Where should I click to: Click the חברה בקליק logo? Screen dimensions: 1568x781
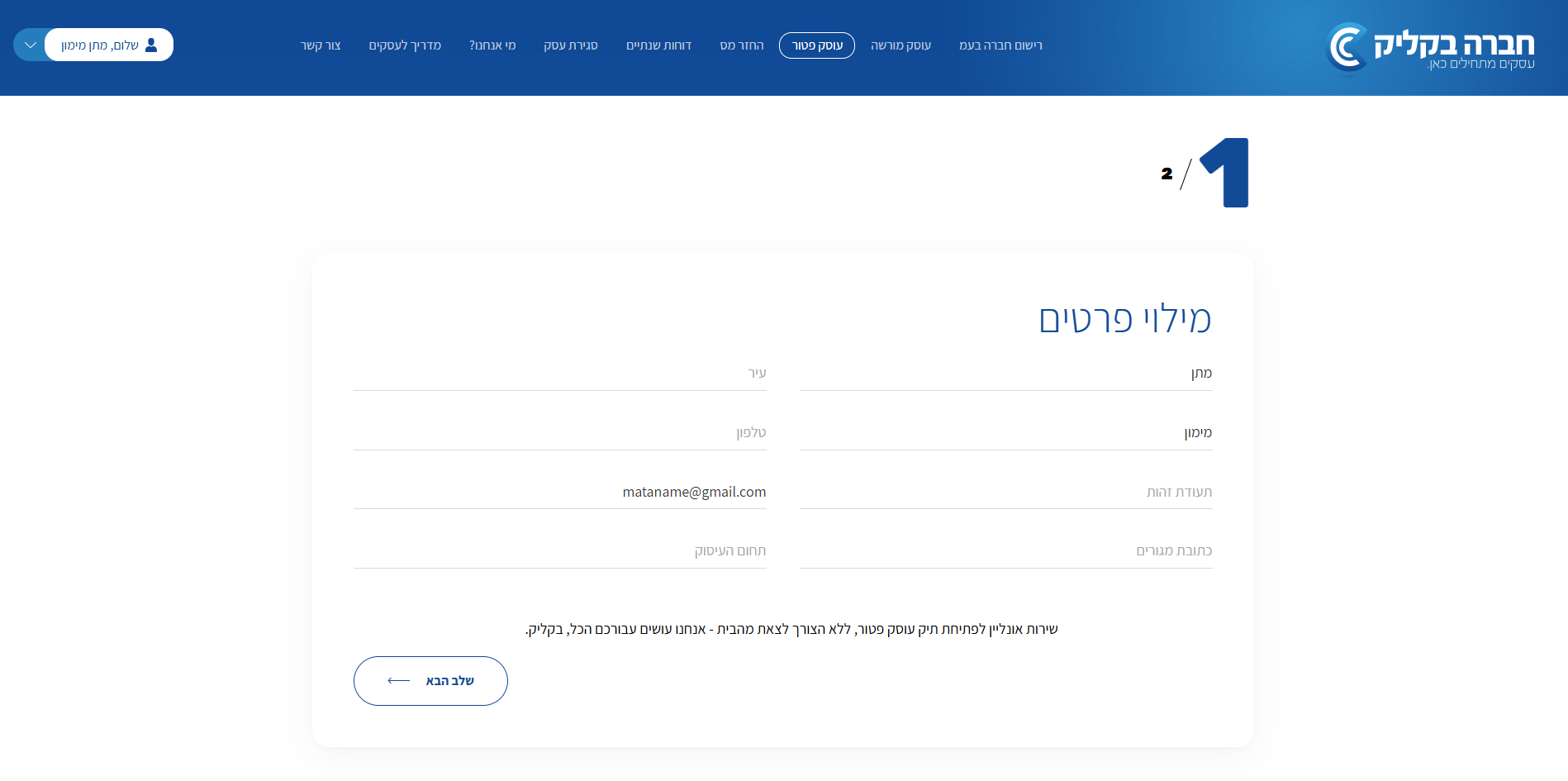click(1430, 47)
